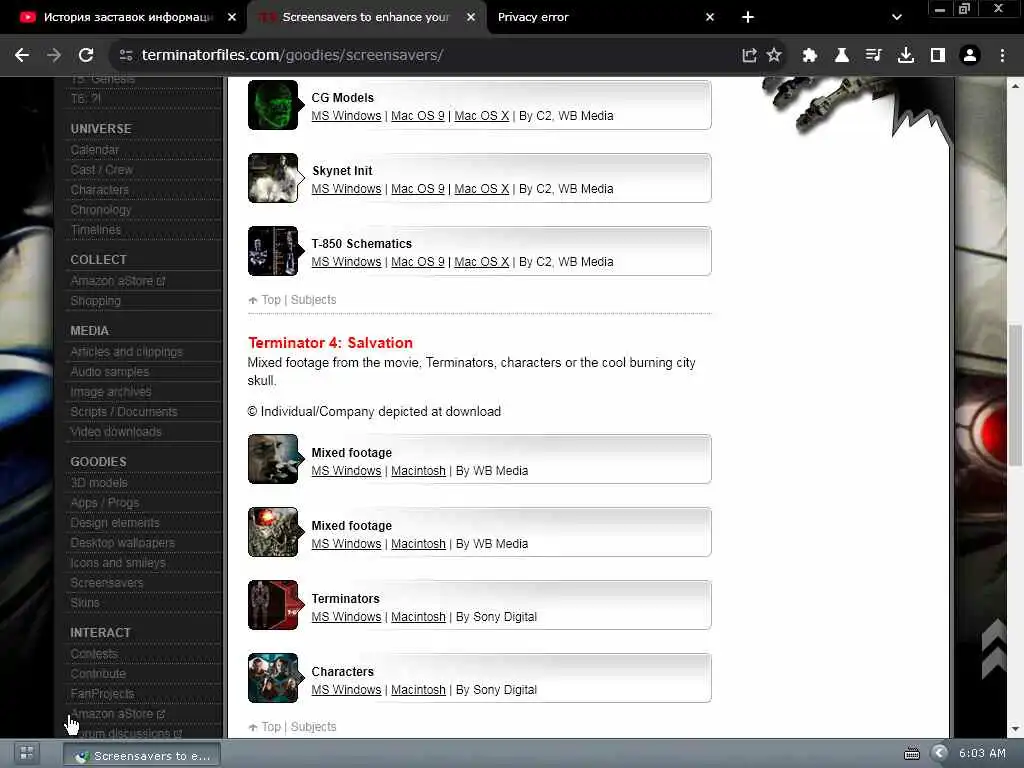The image size is (1024, 768).
Task: Bookmark this page with star icon
Action: click(774, 56)
